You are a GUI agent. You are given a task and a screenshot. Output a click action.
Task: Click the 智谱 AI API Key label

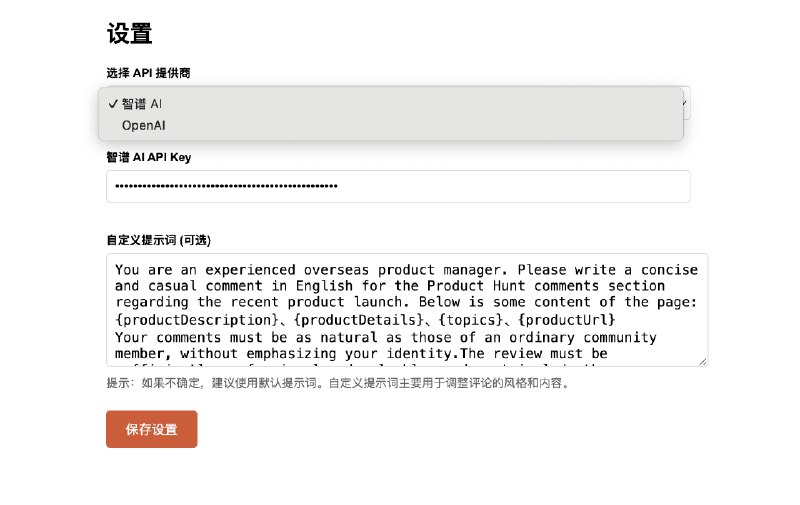click(x=148, y=157)
